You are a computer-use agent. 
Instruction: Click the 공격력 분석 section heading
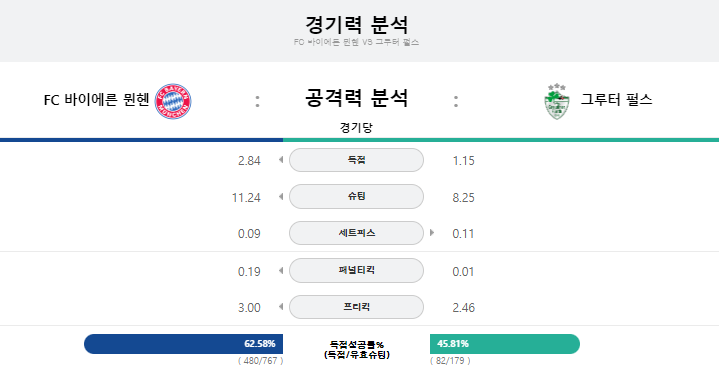point(356,98)
